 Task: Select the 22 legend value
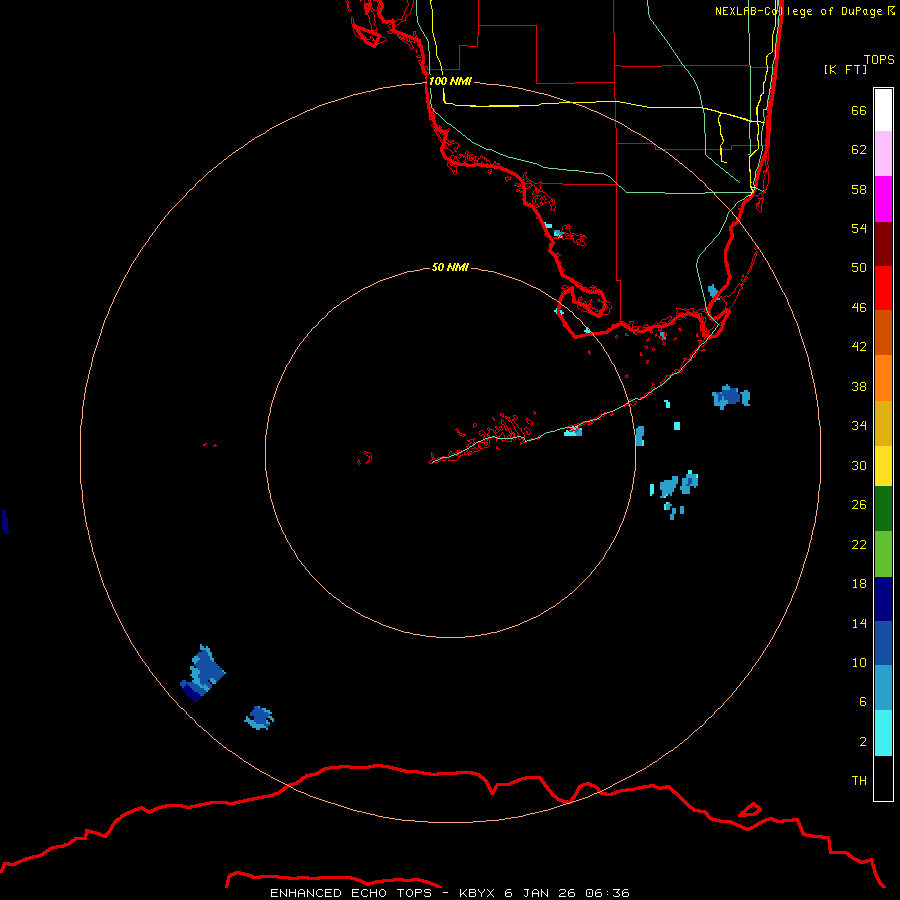coord(859,544)
